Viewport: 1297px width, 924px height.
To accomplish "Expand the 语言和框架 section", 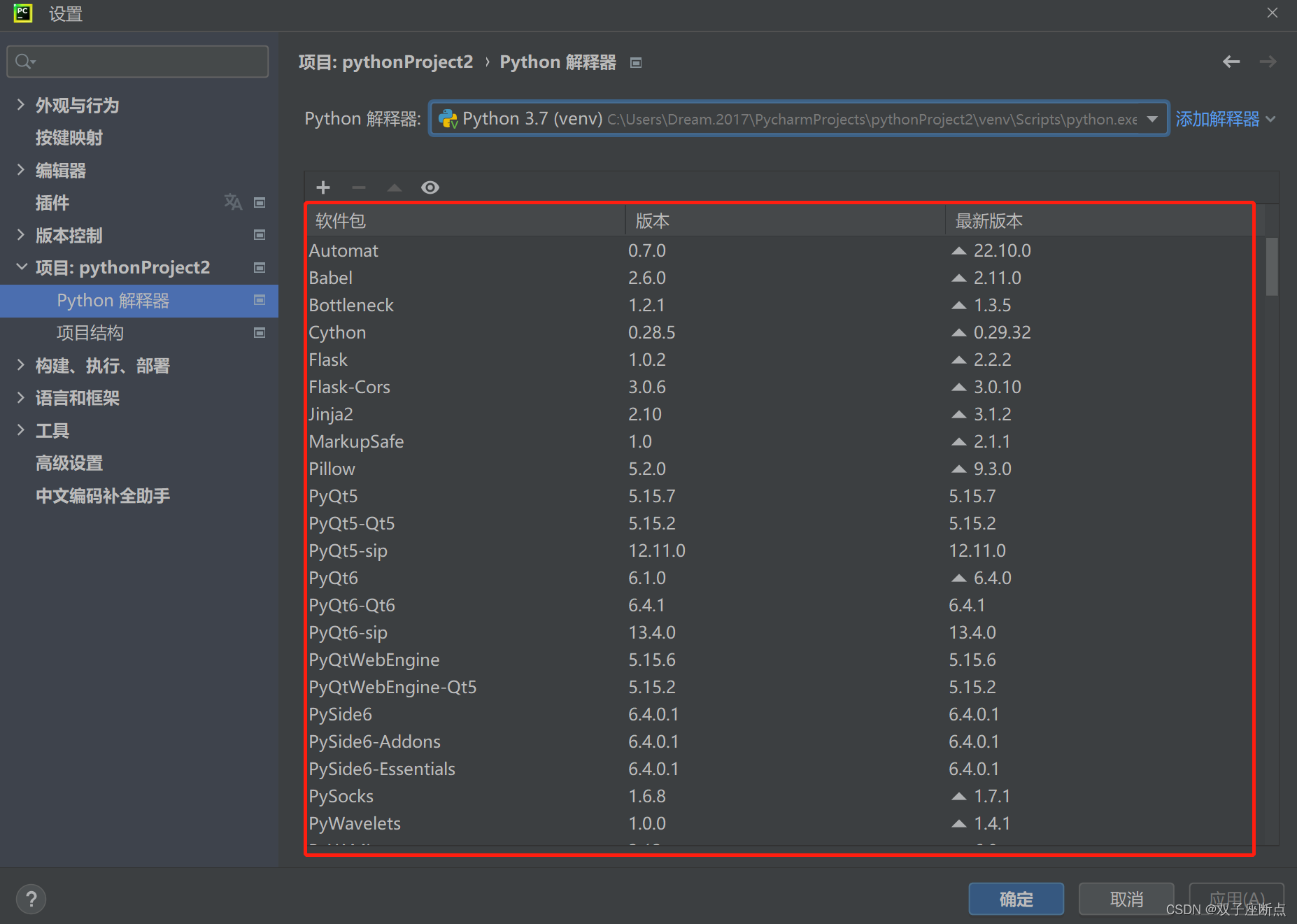I will point(21,398).
